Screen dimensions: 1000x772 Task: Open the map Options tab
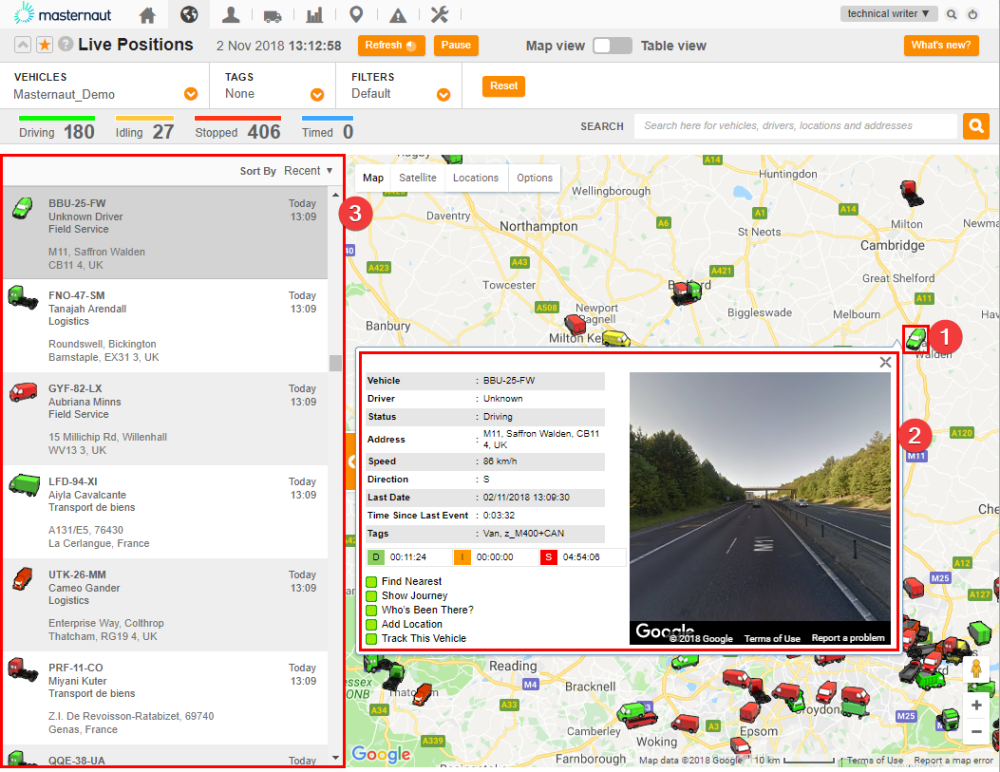tap(534, 178)
